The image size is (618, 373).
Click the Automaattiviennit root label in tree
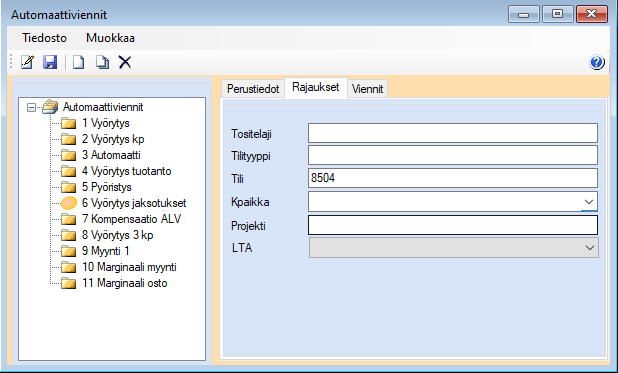[103, 107]
